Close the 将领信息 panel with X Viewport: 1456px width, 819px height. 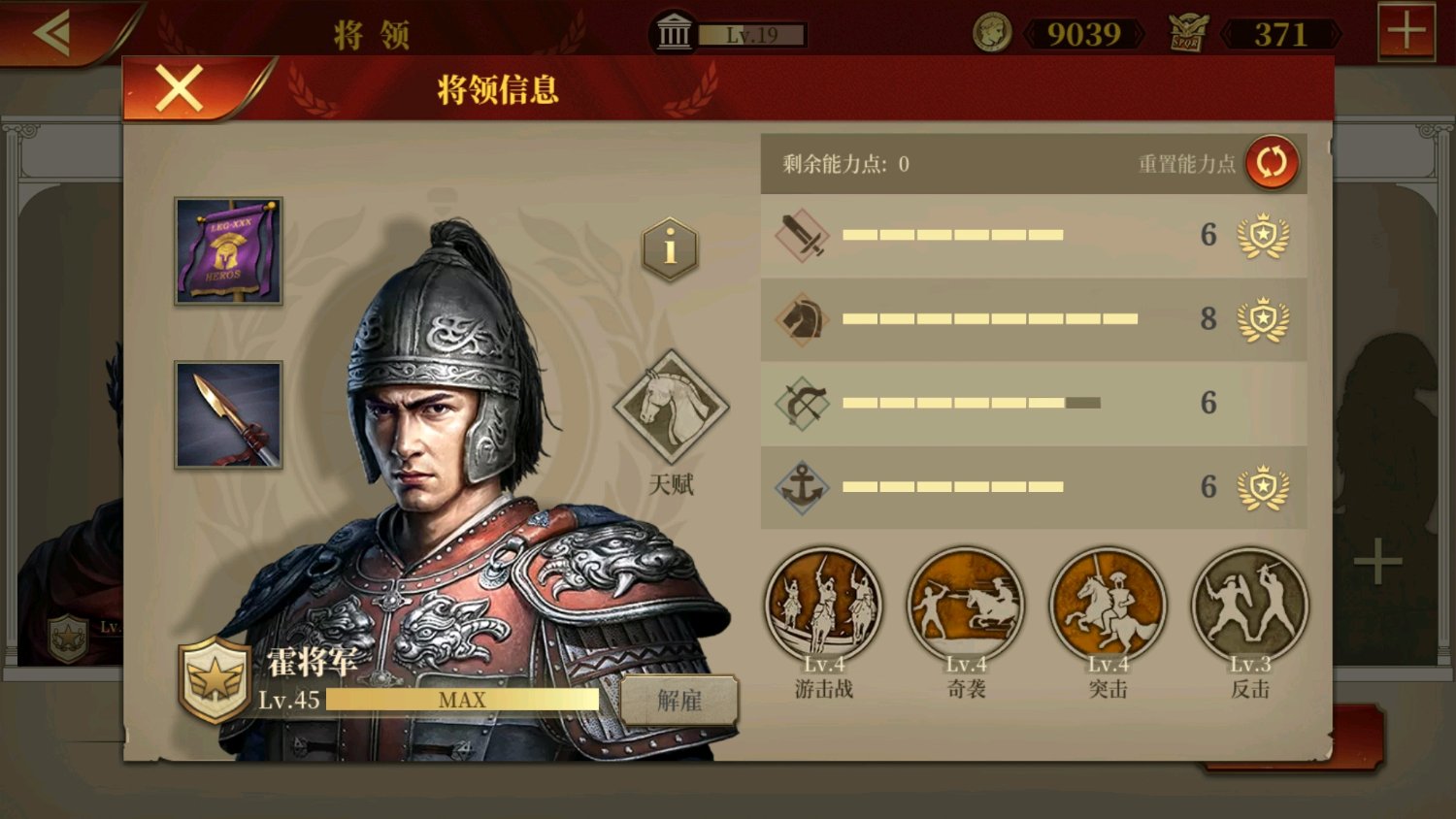(x=180, y=88)
